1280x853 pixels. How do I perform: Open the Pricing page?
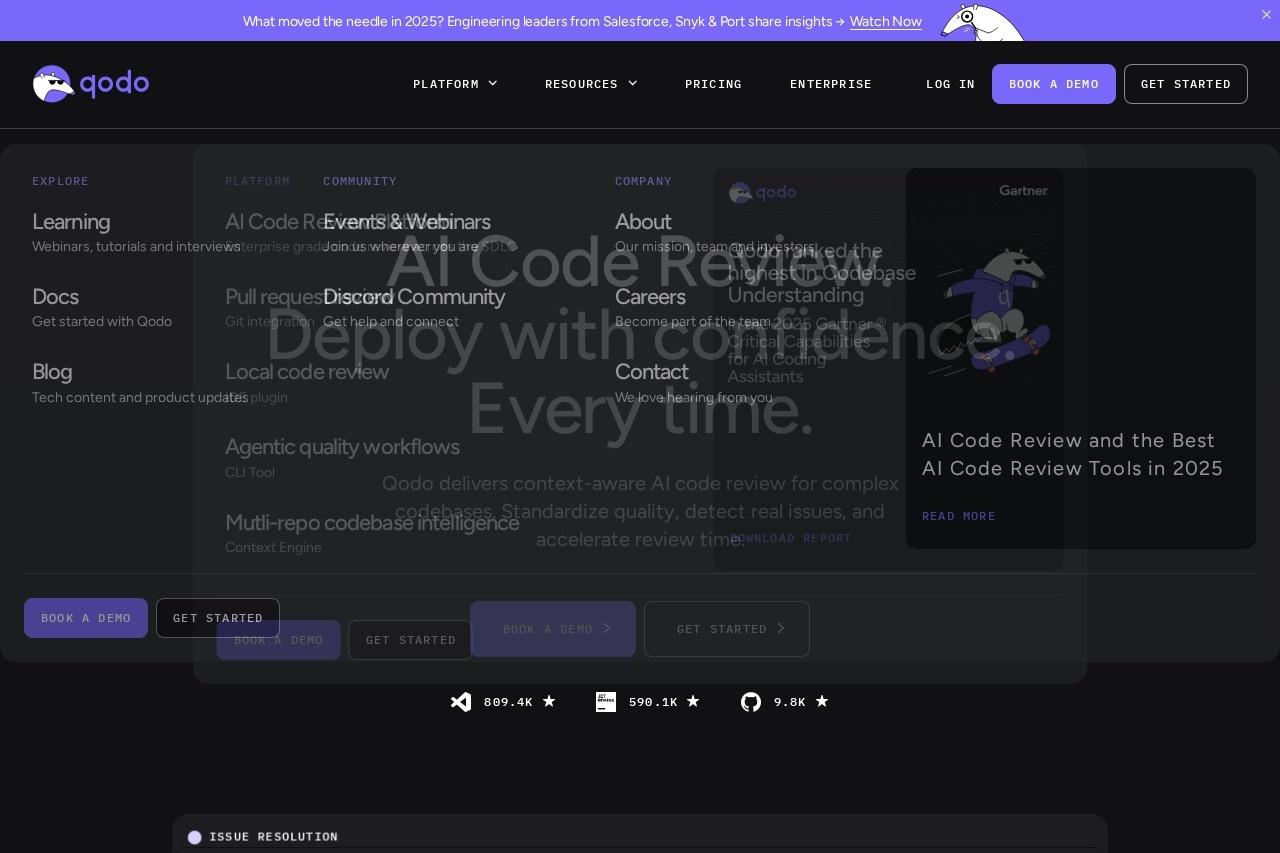click(713, 84)
